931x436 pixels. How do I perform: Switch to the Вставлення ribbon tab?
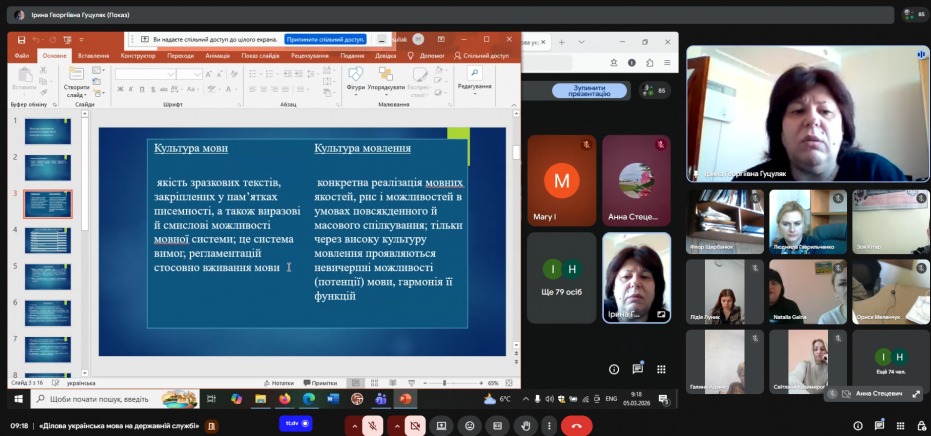pos(94,56)
